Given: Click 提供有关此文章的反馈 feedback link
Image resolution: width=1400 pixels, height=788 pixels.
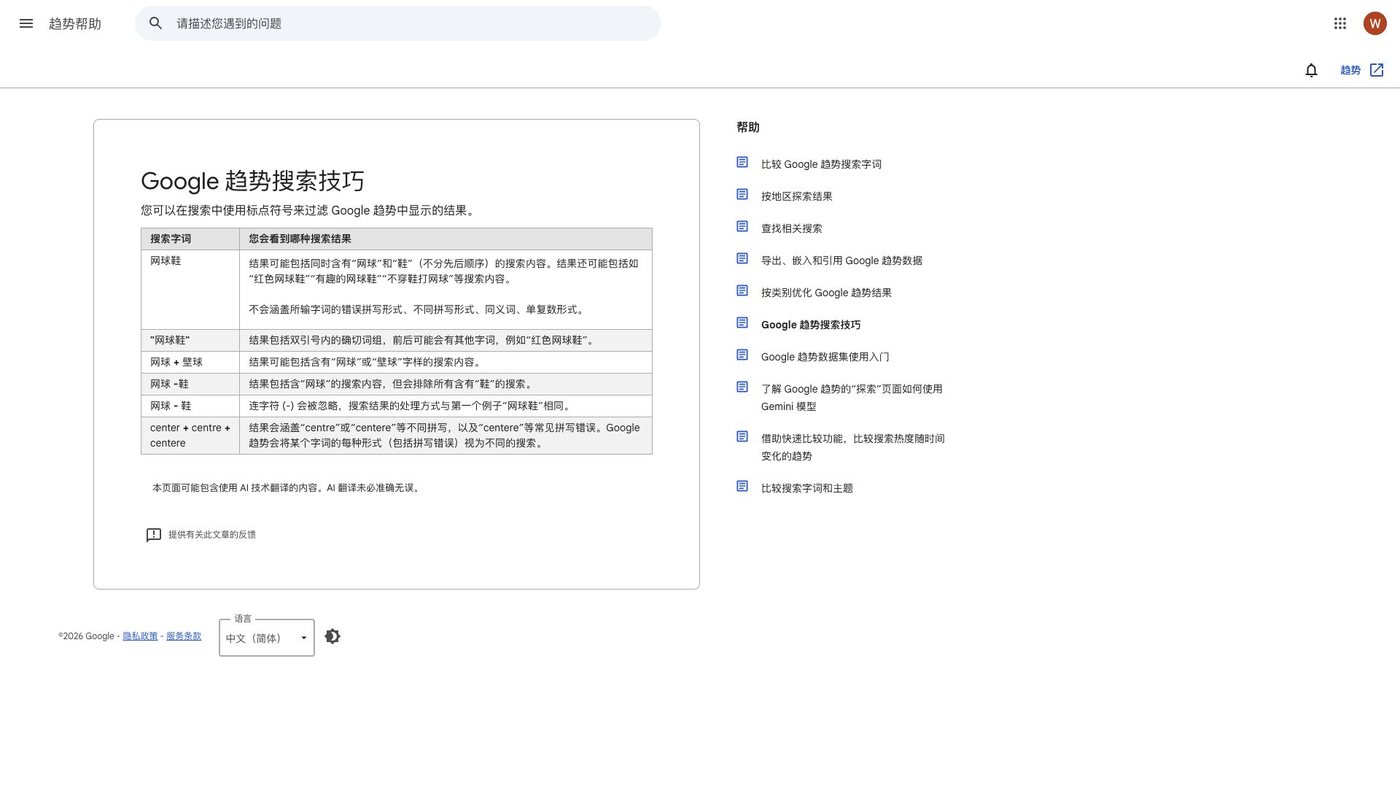Looking at the screenshot, I should [x=212, y=535].
